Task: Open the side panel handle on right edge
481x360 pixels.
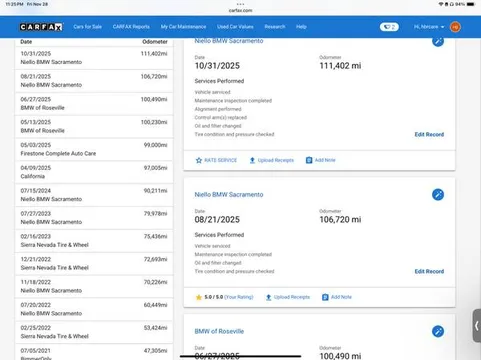Action: pos(477,326)
